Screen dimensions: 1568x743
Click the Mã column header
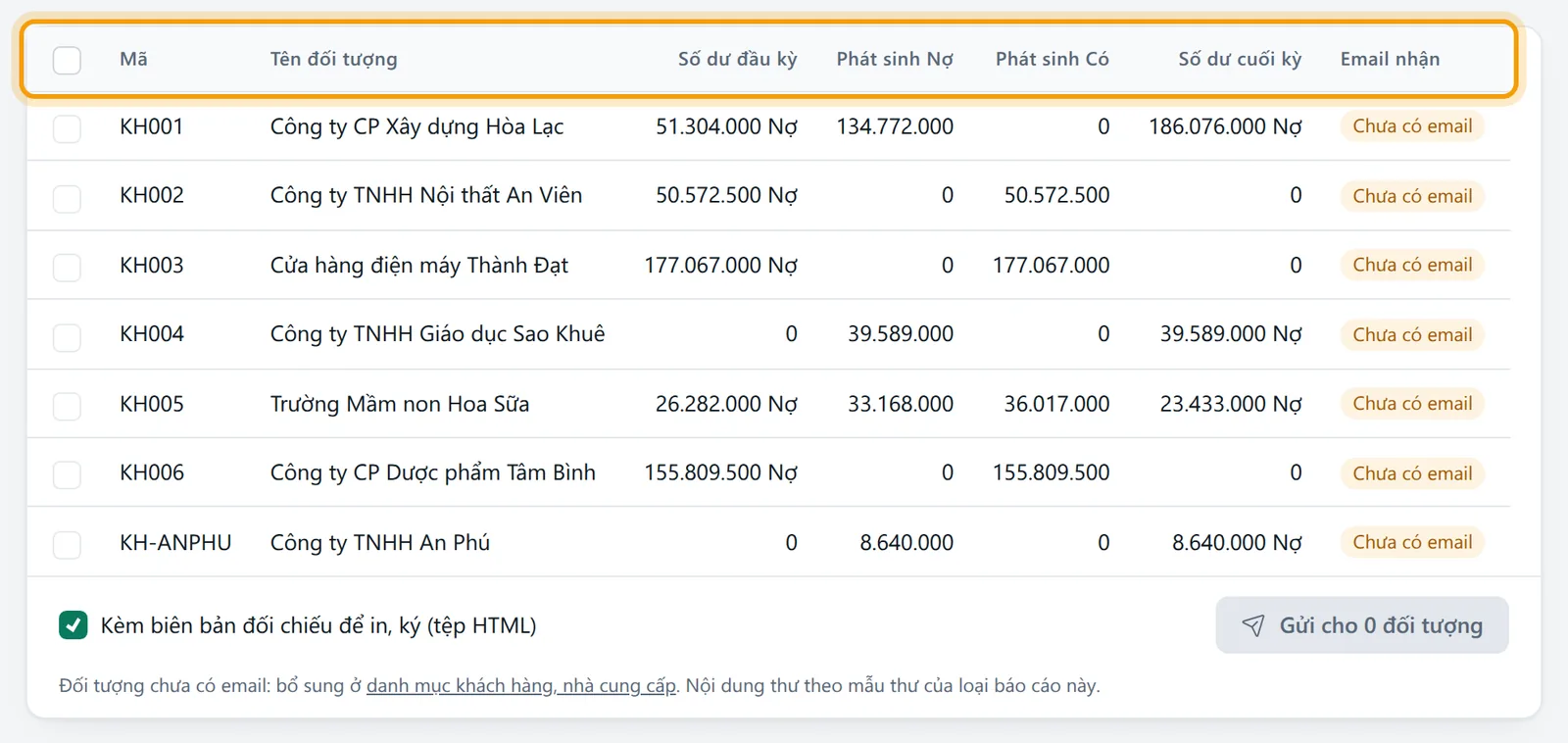click(x=133, y=59)
